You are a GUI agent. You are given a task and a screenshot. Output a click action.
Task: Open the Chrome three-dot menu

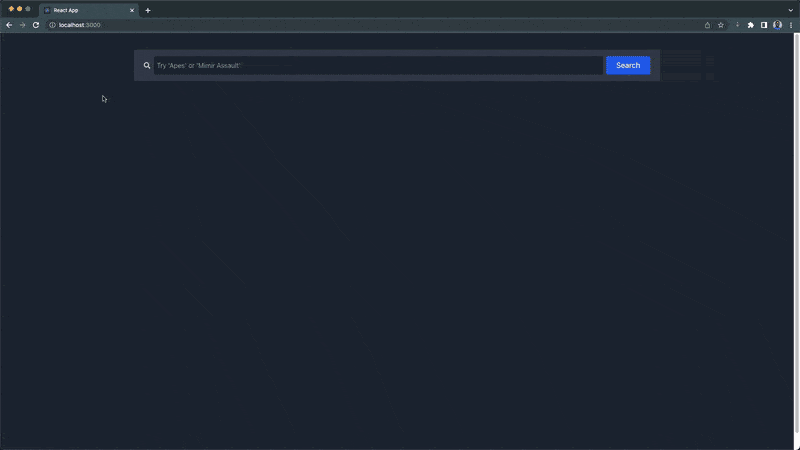(791, 25)
